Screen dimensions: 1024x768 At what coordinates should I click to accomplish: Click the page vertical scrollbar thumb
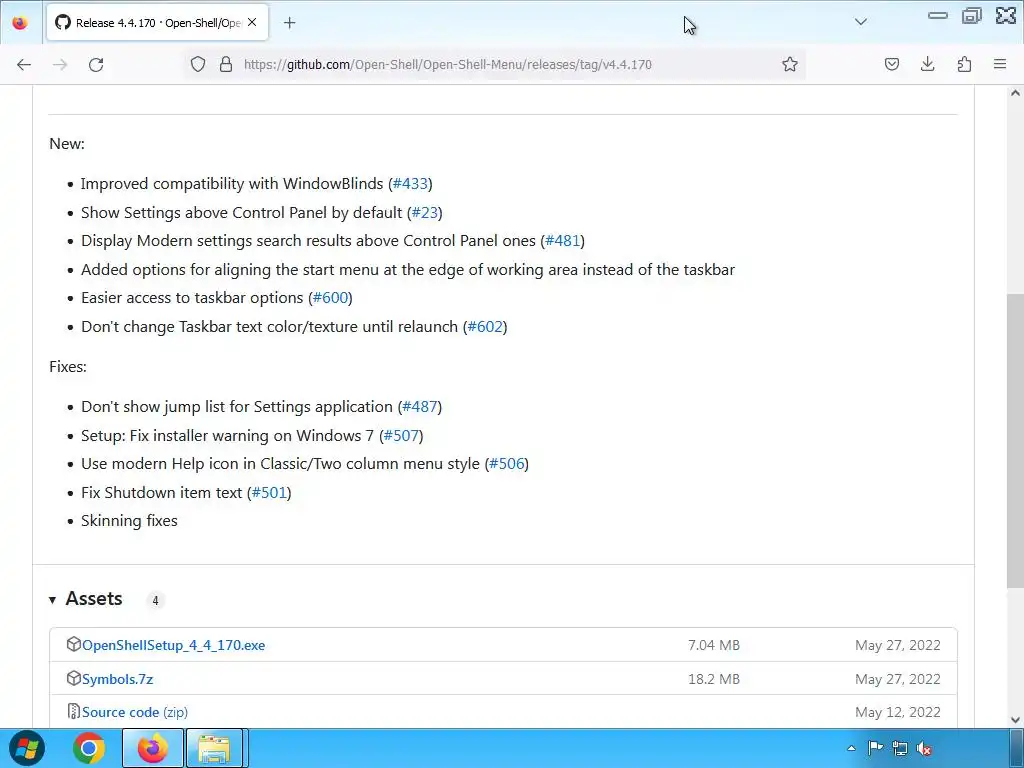[1015, 441]
